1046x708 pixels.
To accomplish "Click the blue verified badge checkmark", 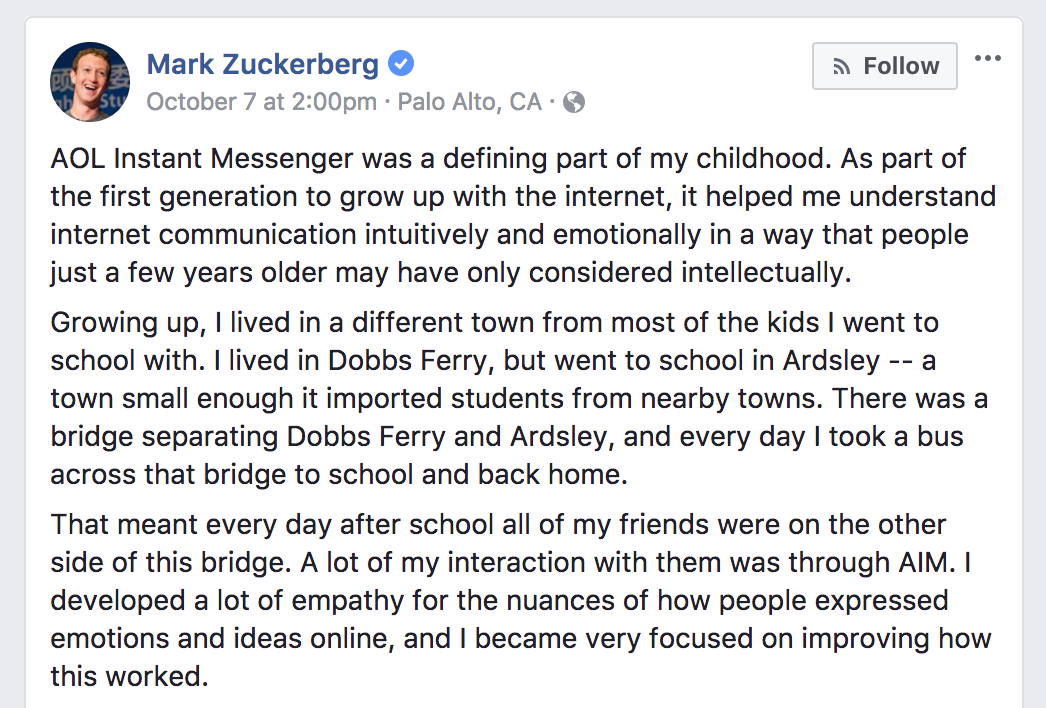I will coord(401,63).
